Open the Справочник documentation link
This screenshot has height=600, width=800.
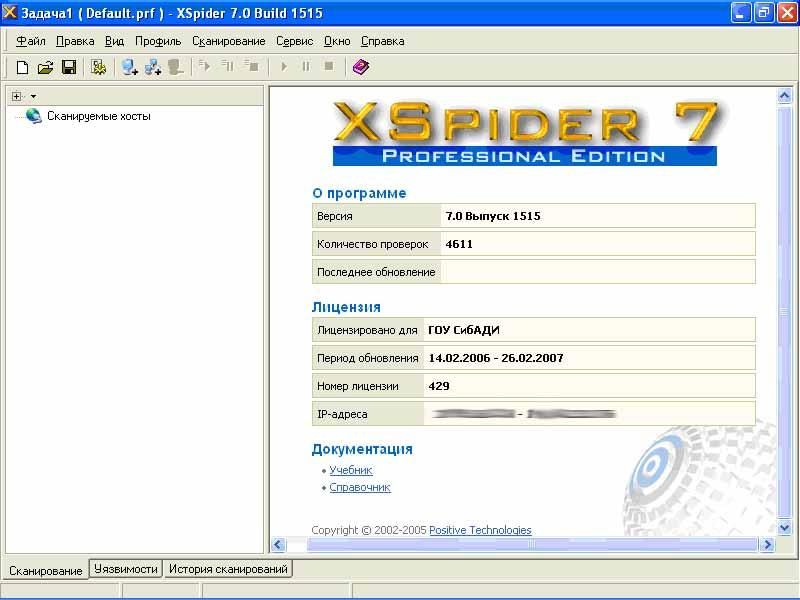point(360,487)
